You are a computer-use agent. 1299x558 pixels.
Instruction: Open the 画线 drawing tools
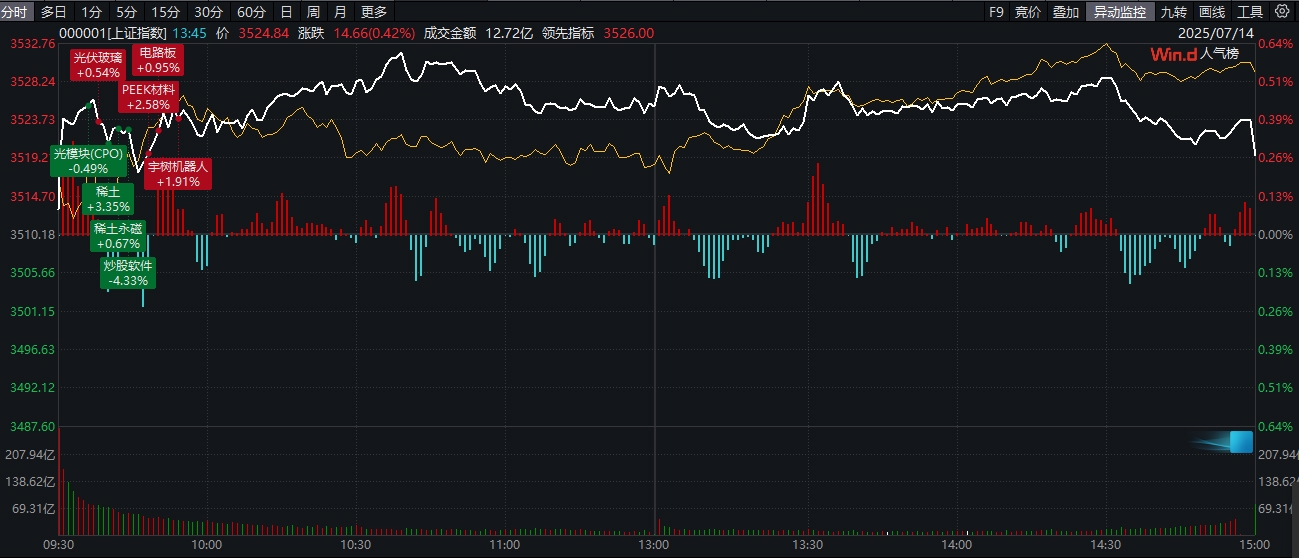pos(1211,12)
